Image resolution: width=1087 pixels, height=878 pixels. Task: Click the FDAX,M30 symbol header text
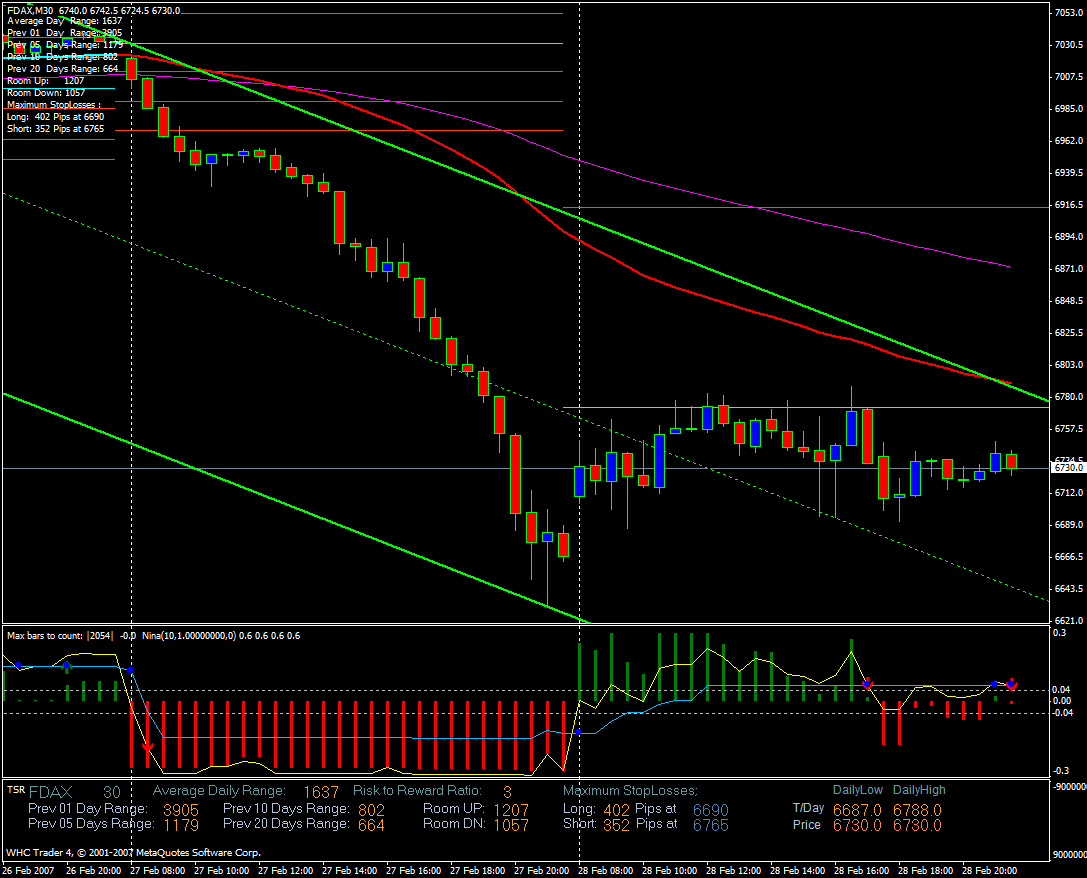point(30,10)
